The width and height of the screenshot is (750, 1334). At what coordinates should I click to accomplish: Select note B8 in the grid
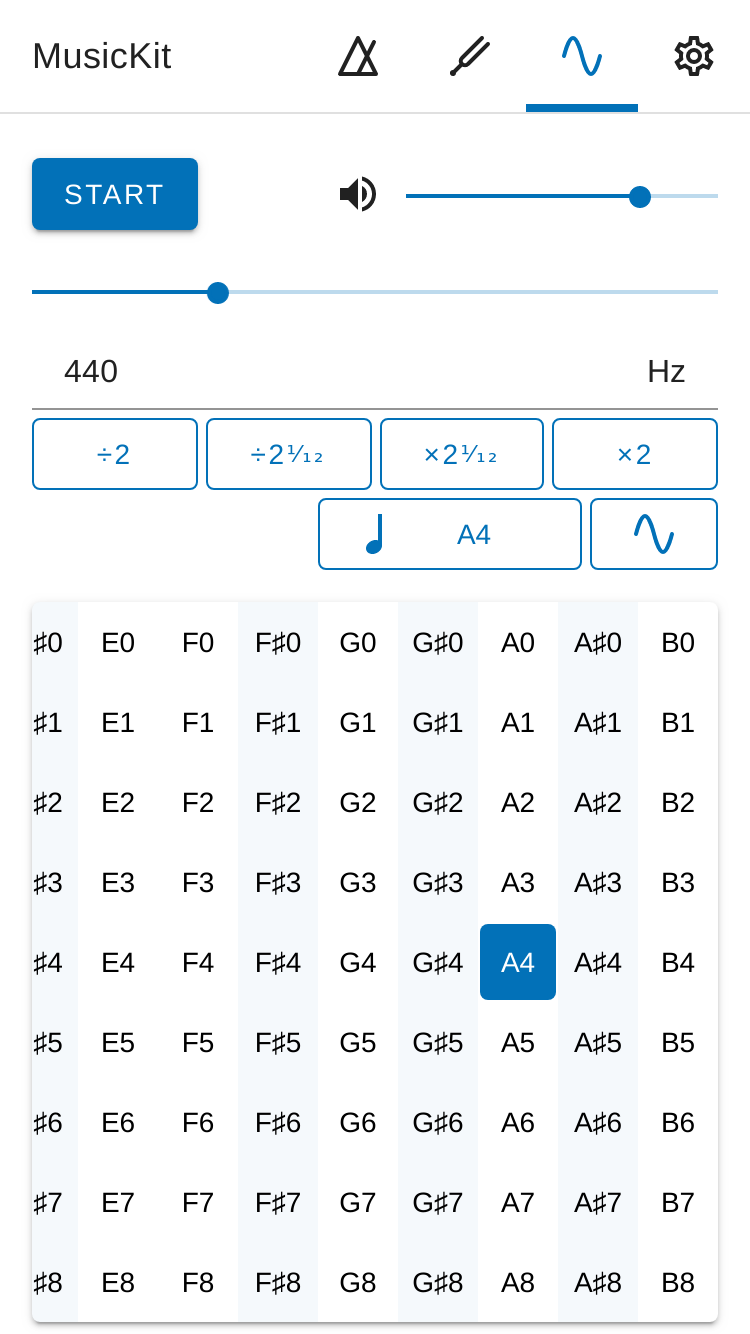pyautogui.click(x=678, y=1282)
